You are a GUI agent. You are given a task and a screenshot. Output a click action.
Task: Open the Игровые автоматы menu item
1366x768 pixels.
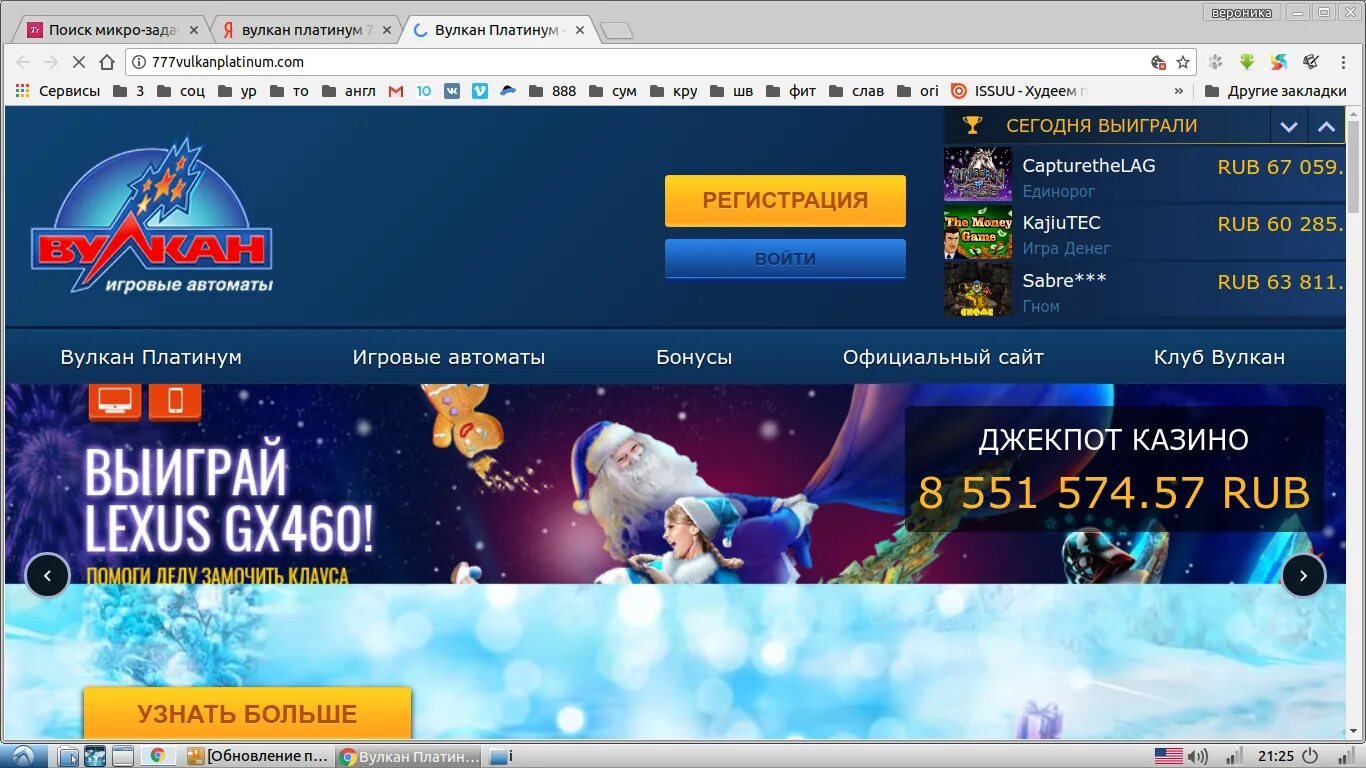coord(449,357)
